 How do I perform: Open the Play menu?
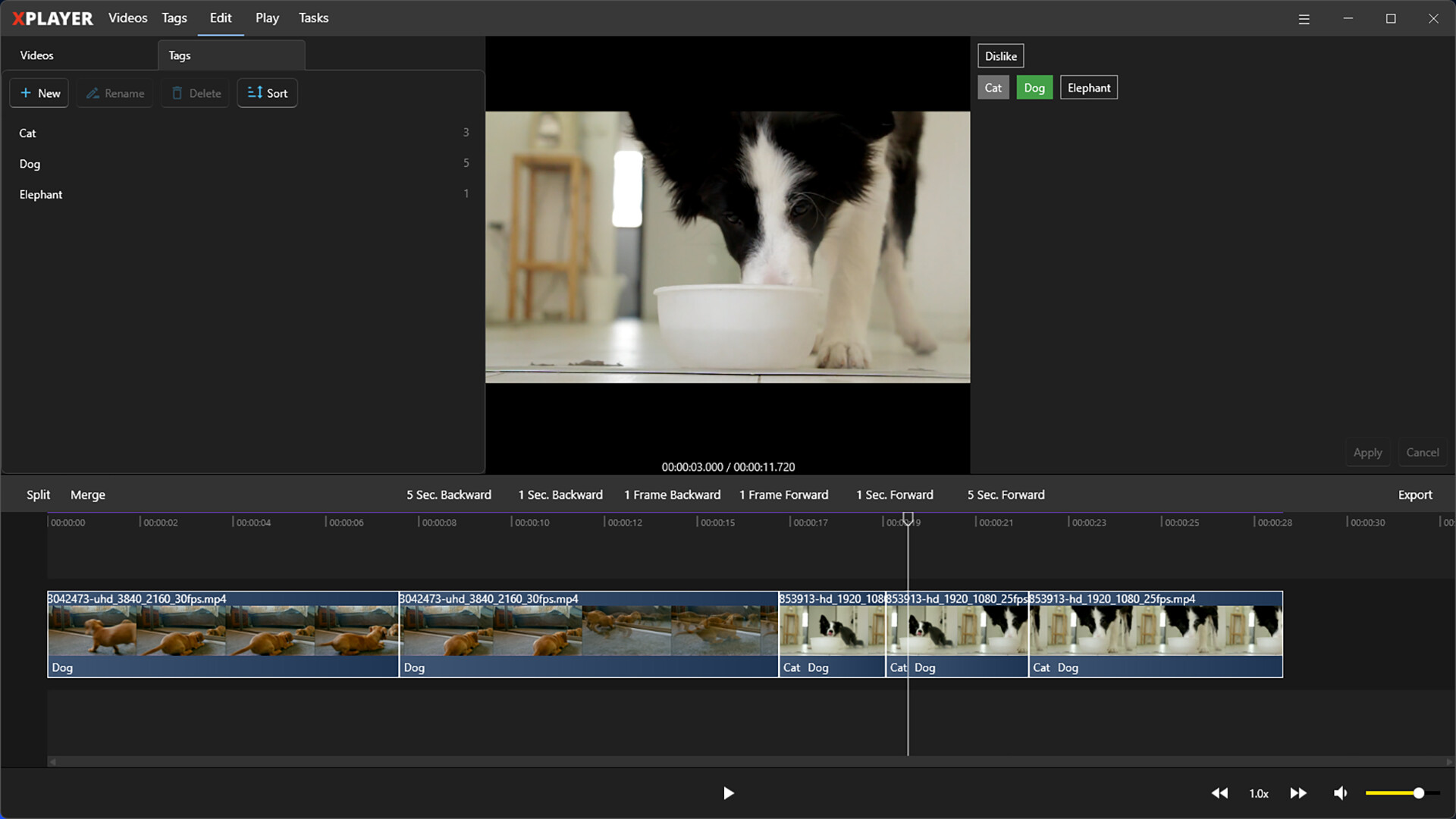(267, 18)
